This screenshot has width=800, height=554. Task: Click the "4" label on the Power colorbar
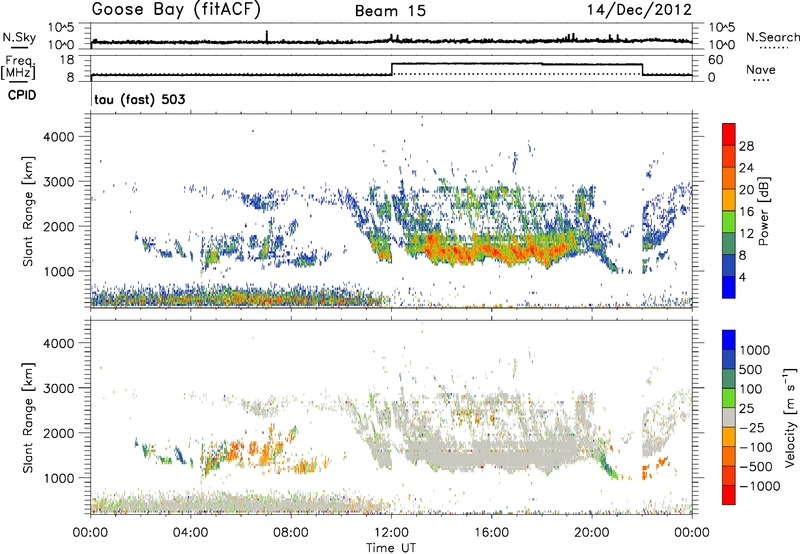tap(743, 278)
